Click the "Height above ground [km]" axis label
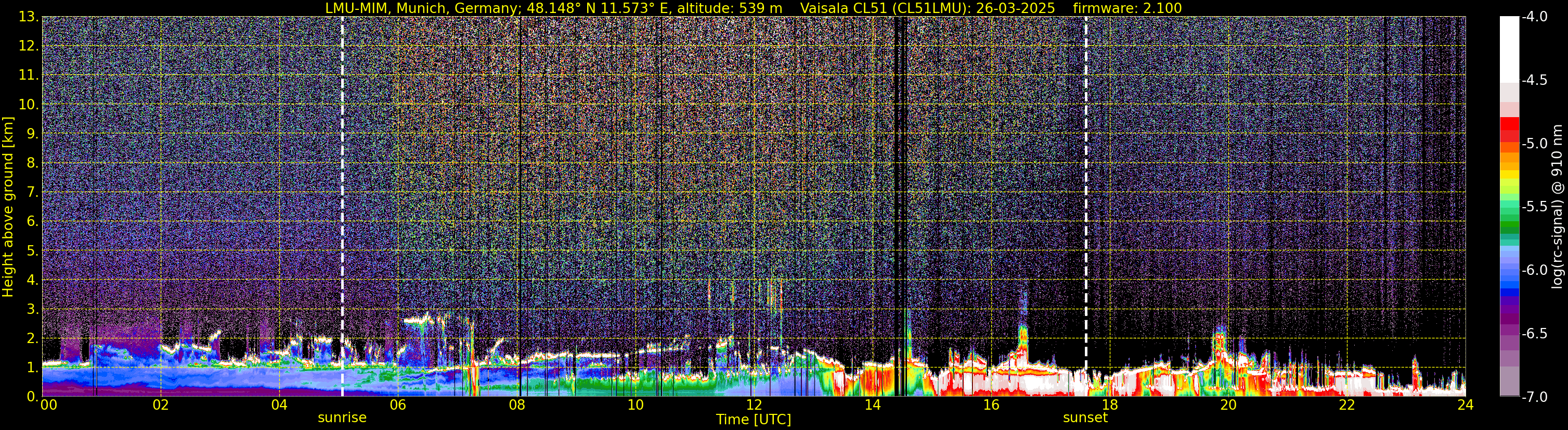The height and width of the screenshot is (430, 1568). pyautogui.click(x=8, y=207)
